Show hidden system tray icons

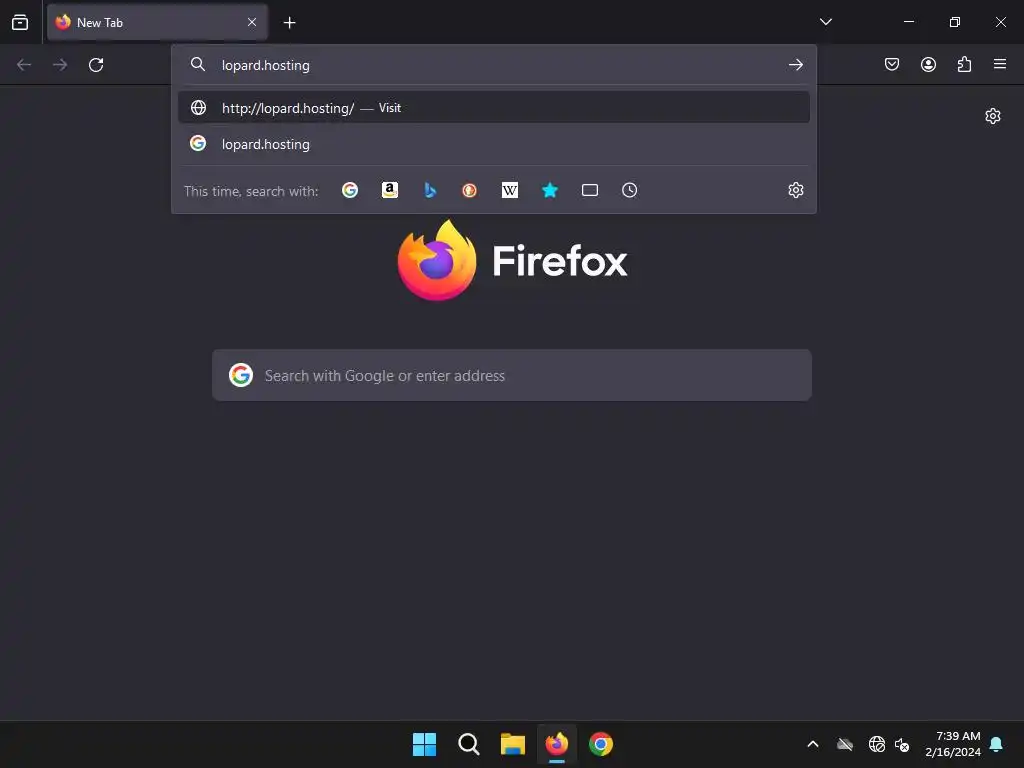(813, 744)
